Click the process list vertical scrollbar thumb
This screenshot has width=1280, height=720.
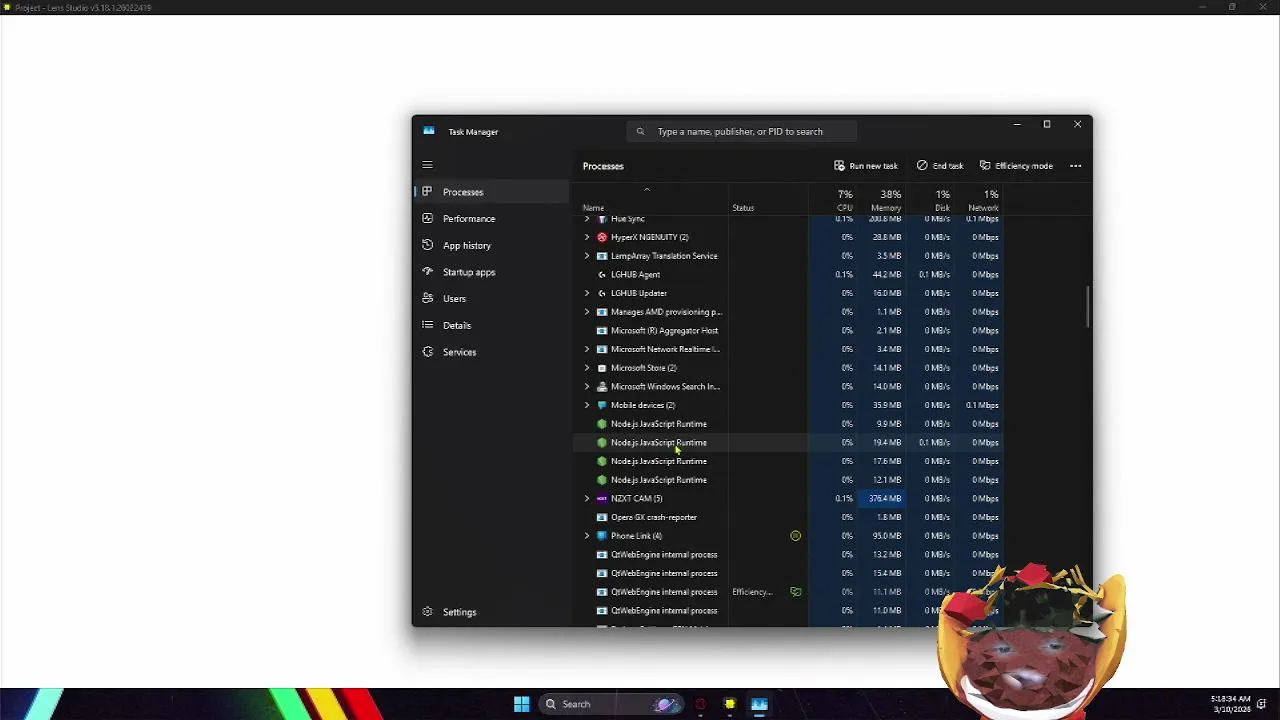coord(1087,306)
